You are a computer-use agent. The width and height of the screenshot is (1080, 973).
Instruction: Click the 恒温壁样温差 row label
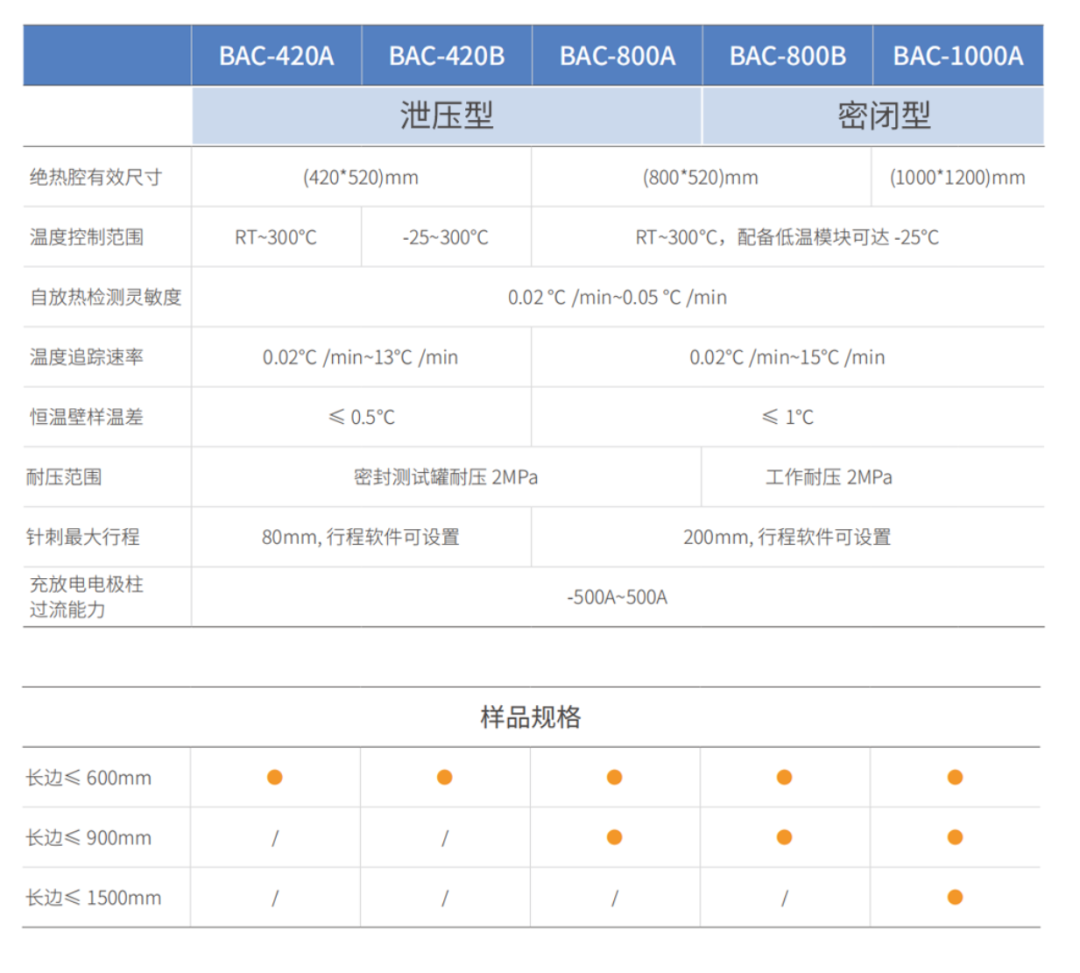click(87, 417)
